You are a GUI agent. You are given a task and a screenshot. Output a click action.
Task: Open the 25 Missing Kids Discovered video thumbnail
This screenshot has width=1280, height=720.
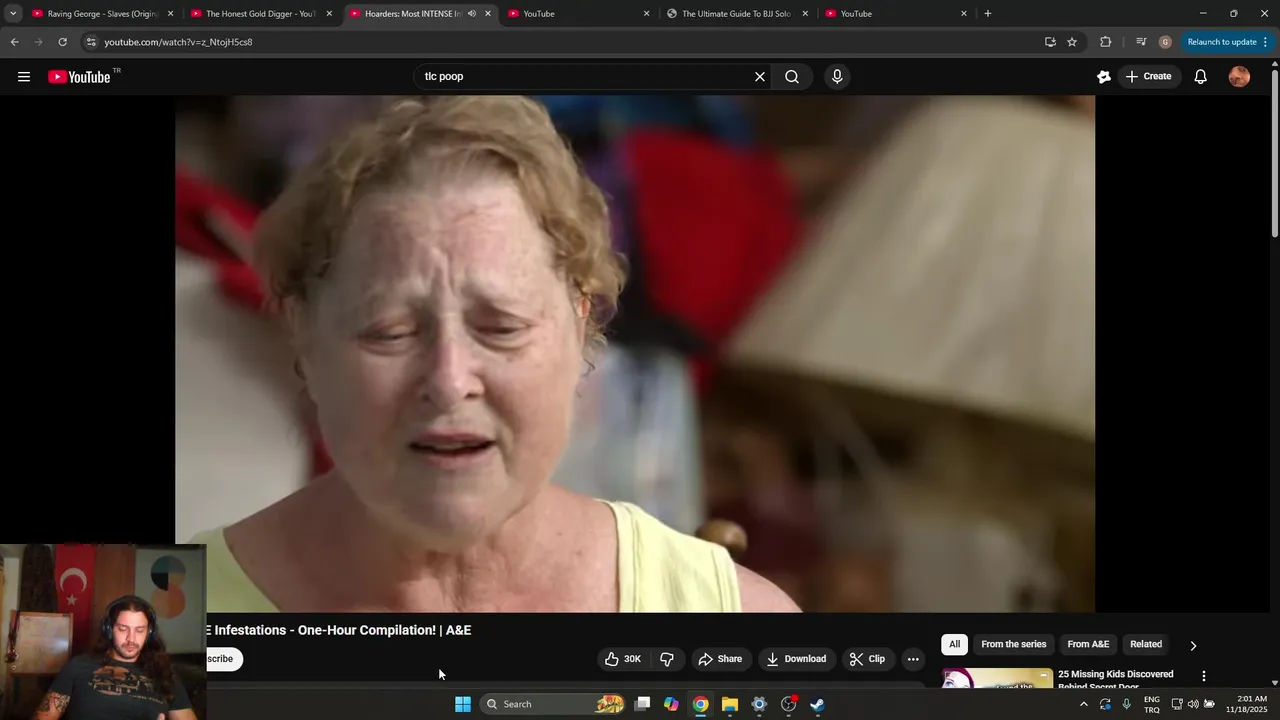point(997,679)
